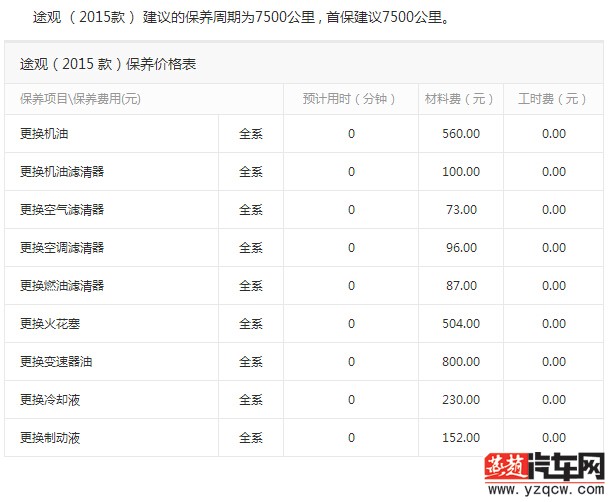Select the 800.00 transmission oil cost
The height and width of the screenshot is (502, 611).
(x=461, y=362)
